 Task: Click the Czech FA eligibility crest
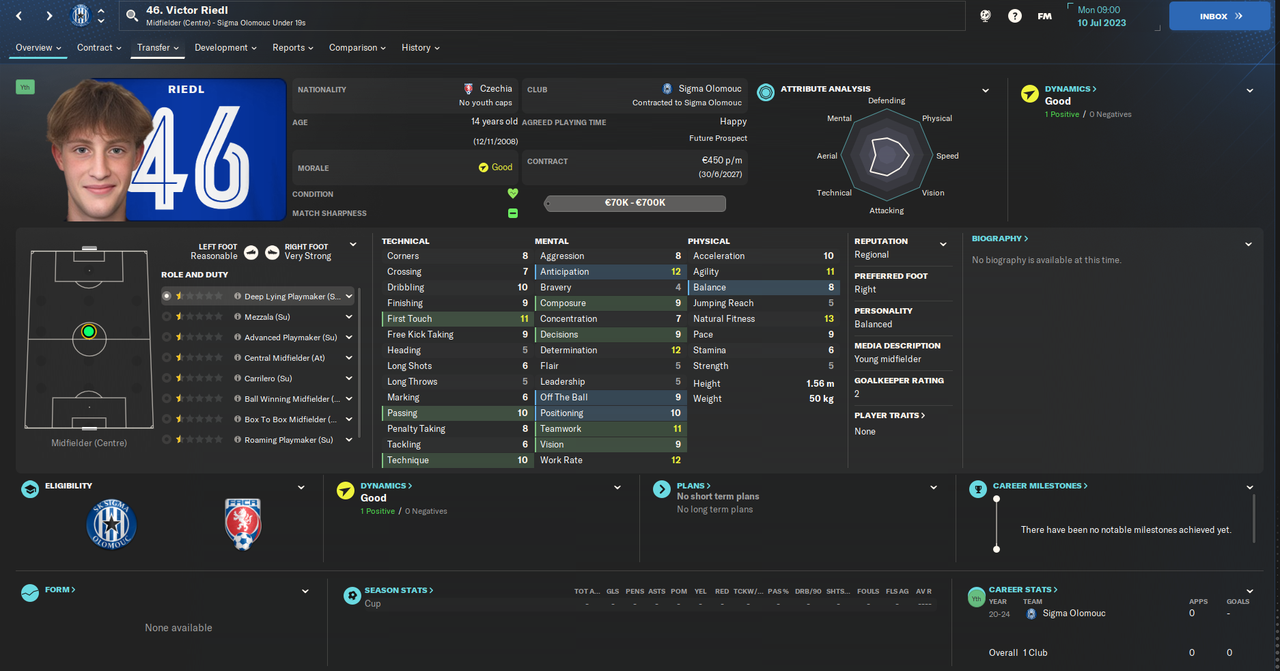pos(243,524)
